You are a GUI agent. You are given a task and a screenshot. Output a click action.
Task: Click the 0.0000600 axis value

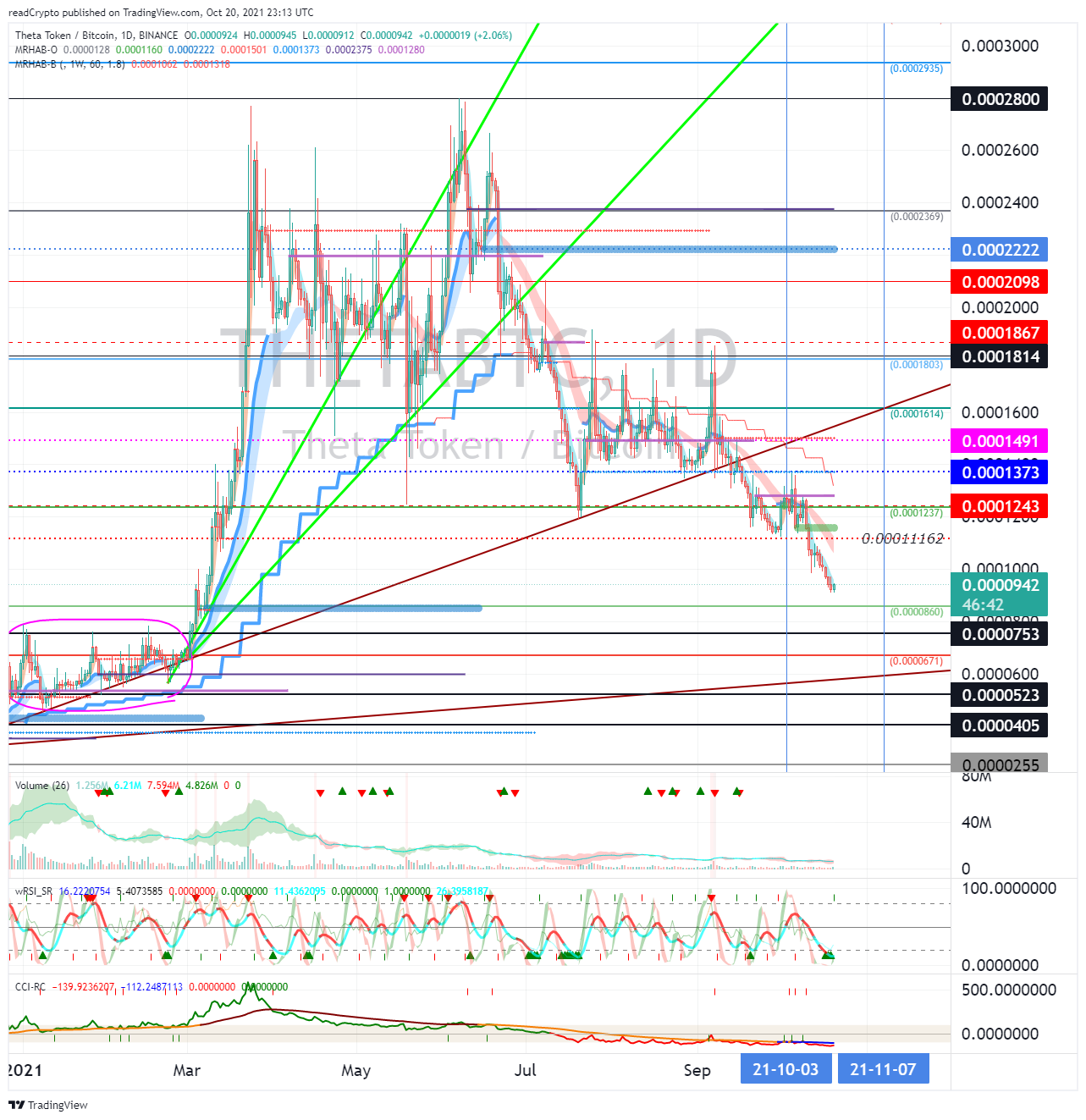1000,674
